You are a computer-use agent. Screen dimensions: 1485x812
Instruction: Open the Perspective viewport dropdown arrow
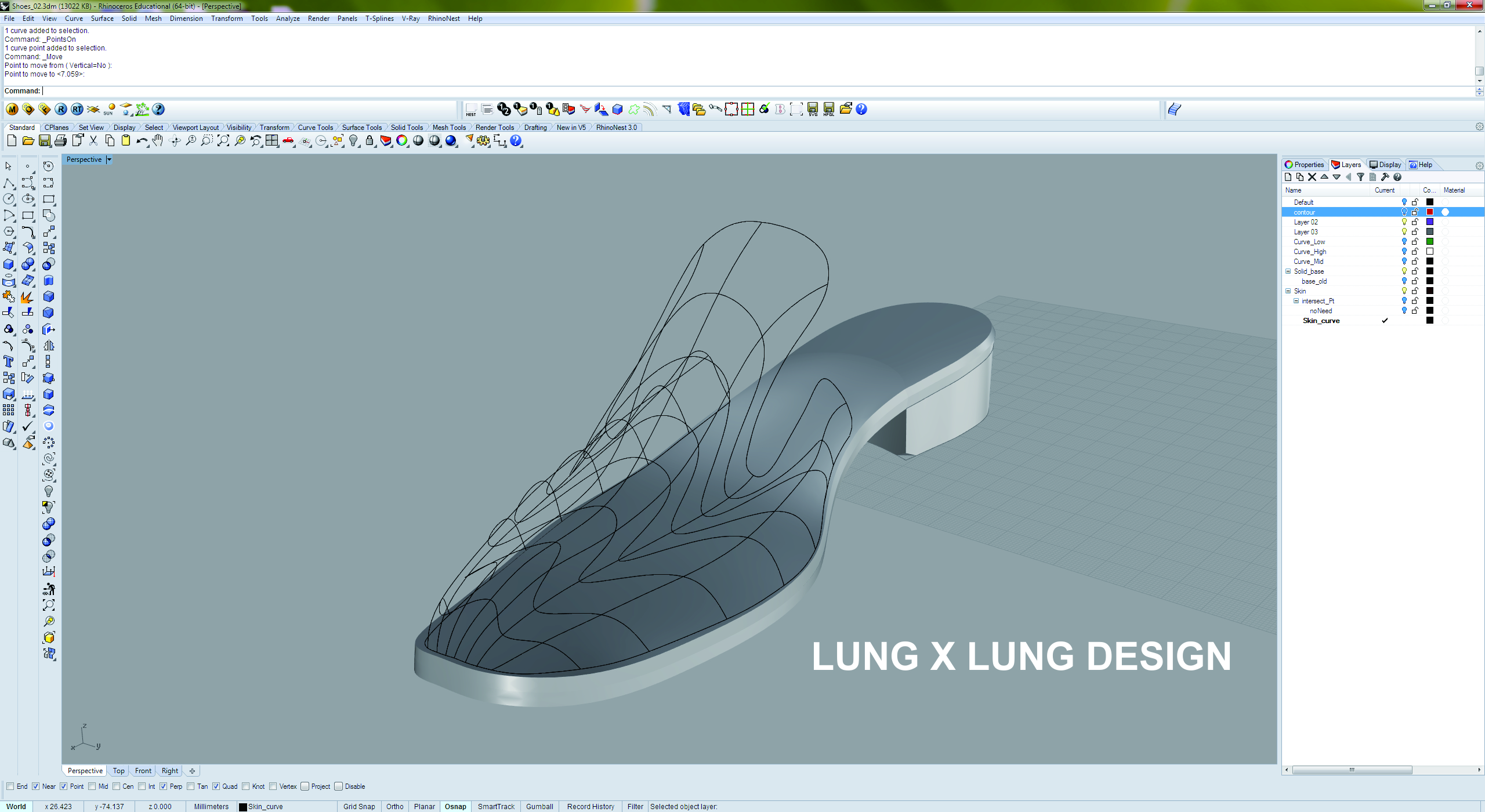tap(109, 159)
